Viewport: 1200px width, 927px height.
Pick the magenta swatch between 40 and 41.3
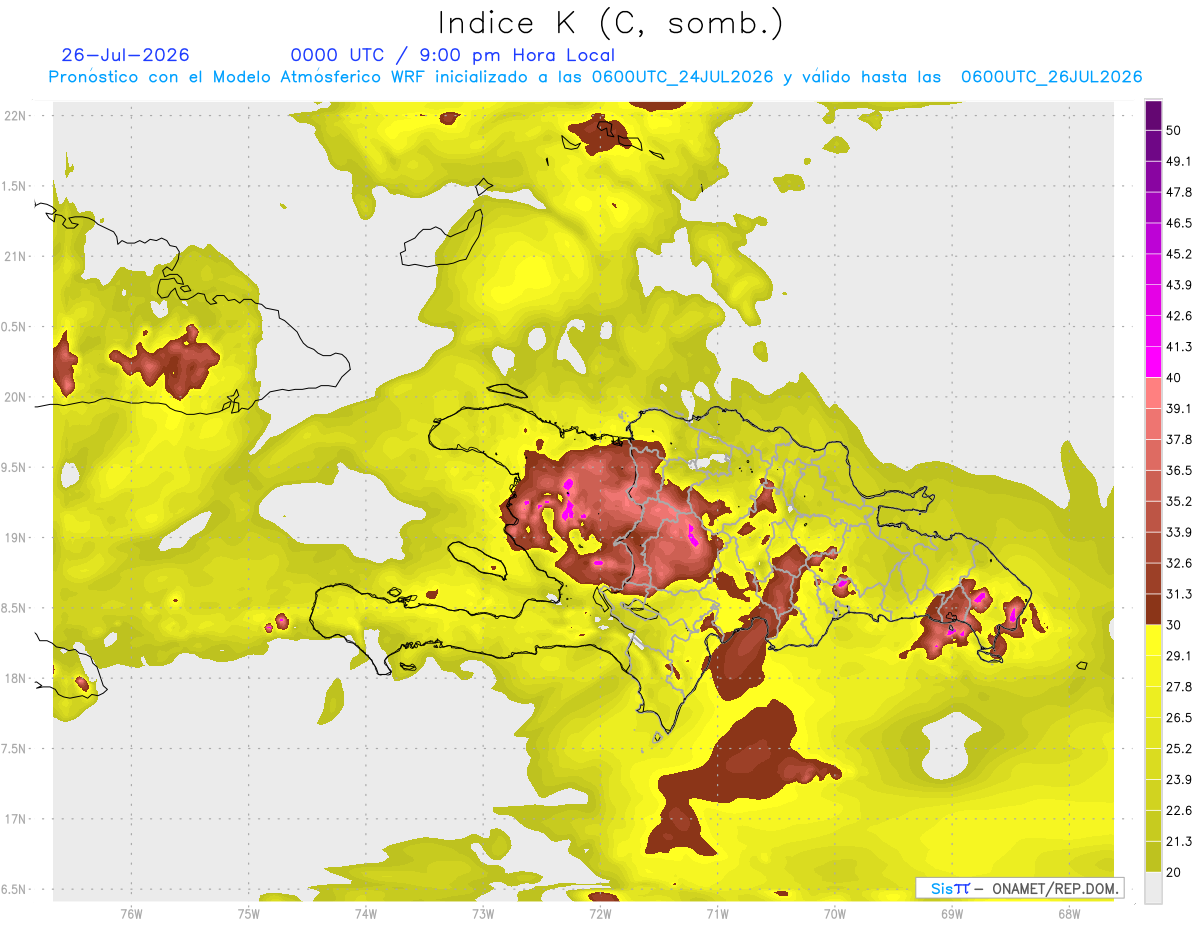pos(1153,362)
